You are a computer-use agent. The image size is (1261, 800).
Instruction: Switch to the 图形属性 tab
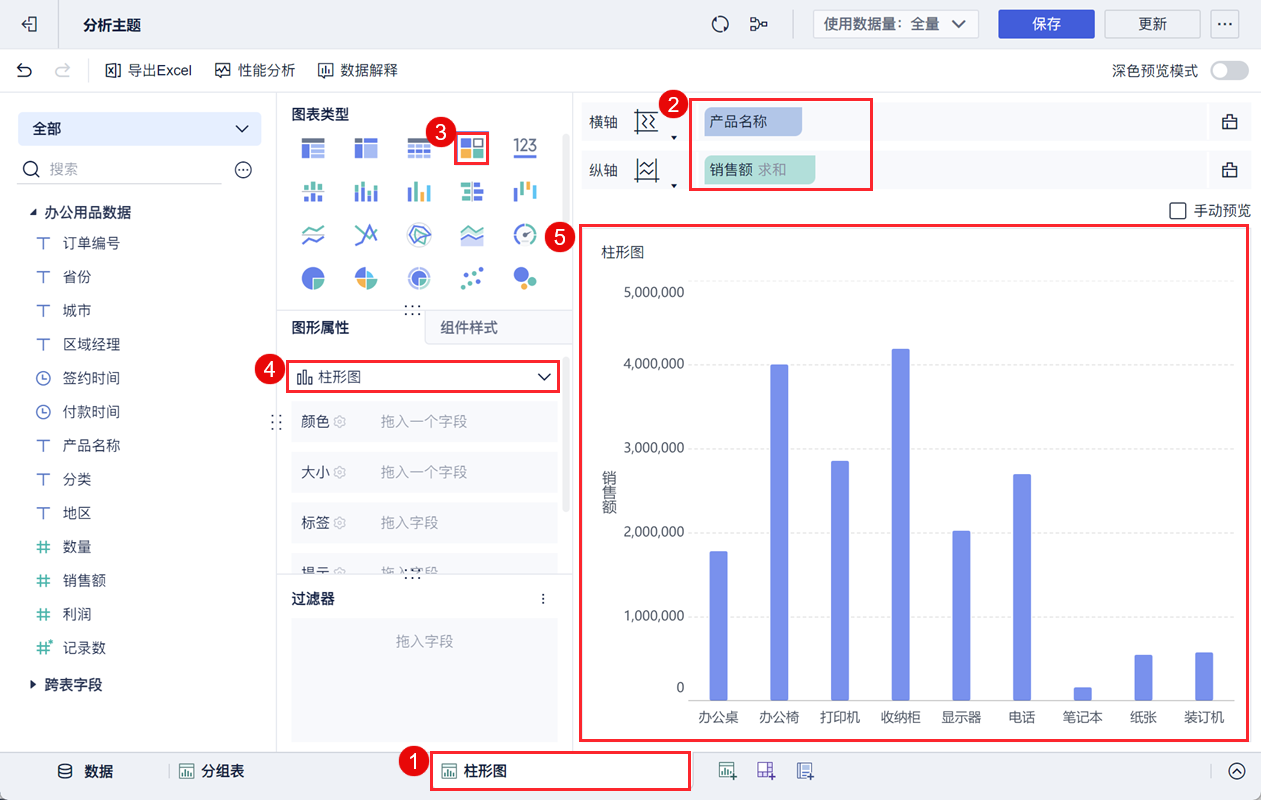click(320, 327)
